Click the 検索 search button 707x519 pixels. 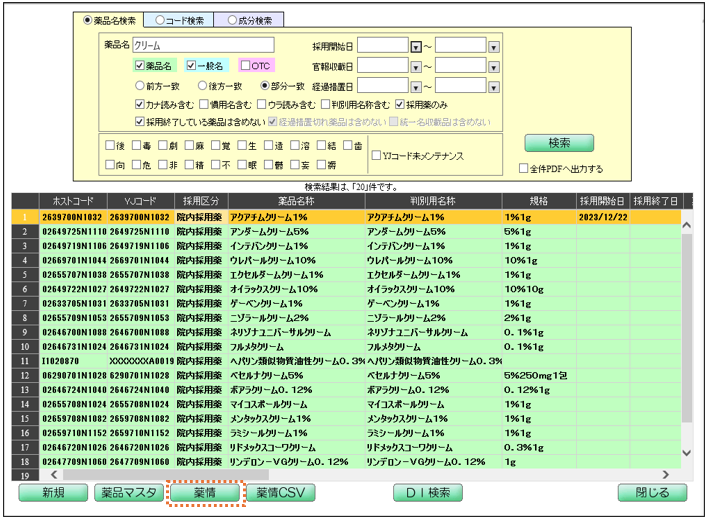(558, 143)
